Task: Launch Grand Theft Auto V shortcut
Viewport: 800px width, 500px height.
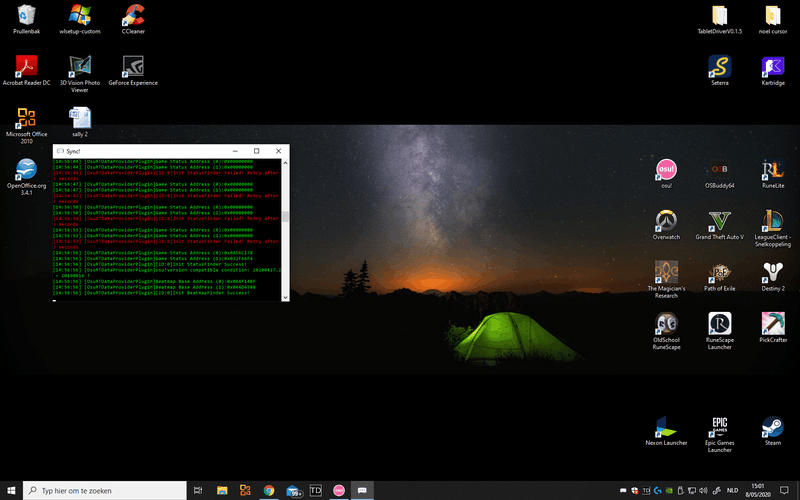Action: tap(719, 225)
